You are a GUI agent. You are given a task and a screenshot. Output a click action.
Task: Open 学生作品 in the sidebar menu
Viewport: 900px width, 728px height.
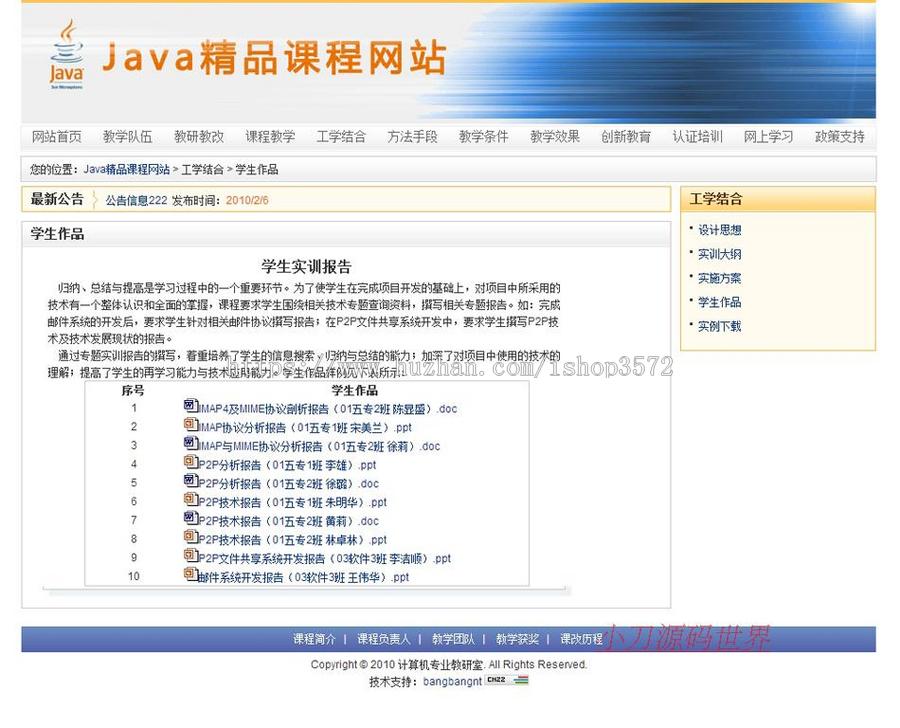pos(718,302)
